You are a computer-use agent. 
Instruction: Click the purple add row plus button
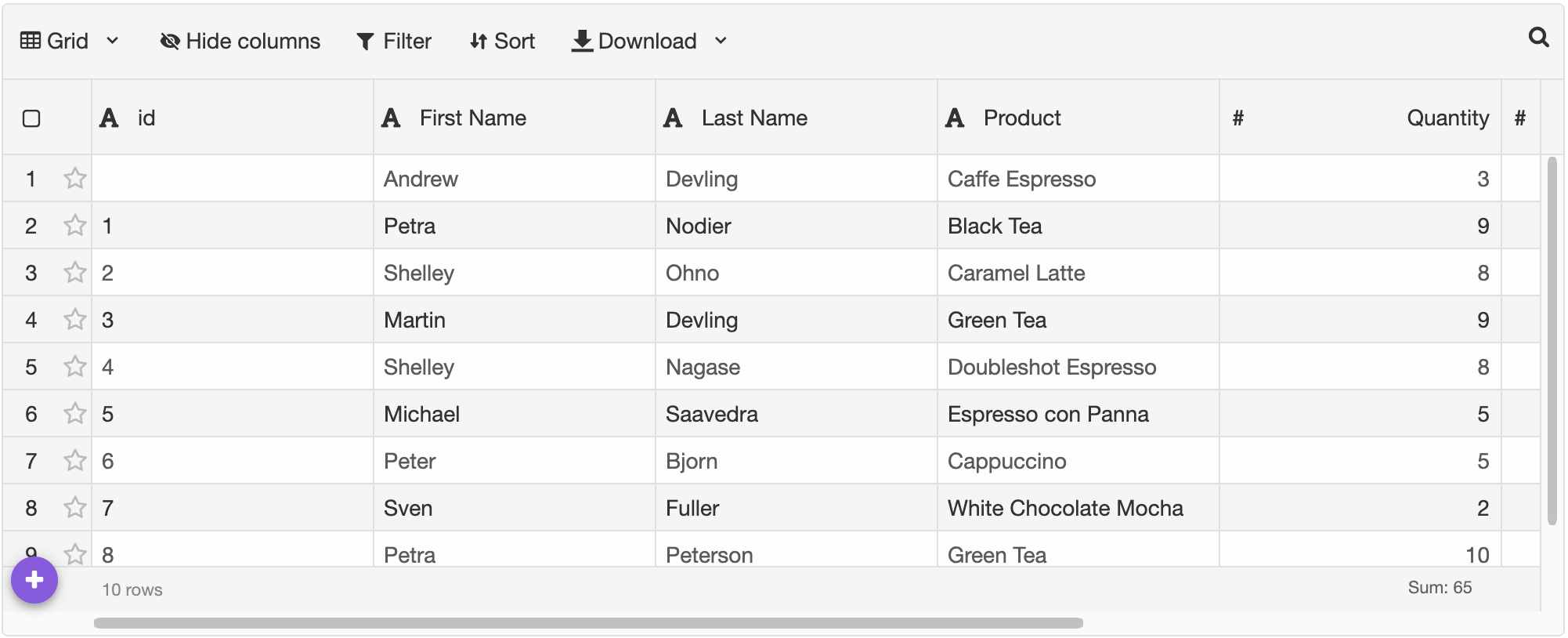coord(34,580)
